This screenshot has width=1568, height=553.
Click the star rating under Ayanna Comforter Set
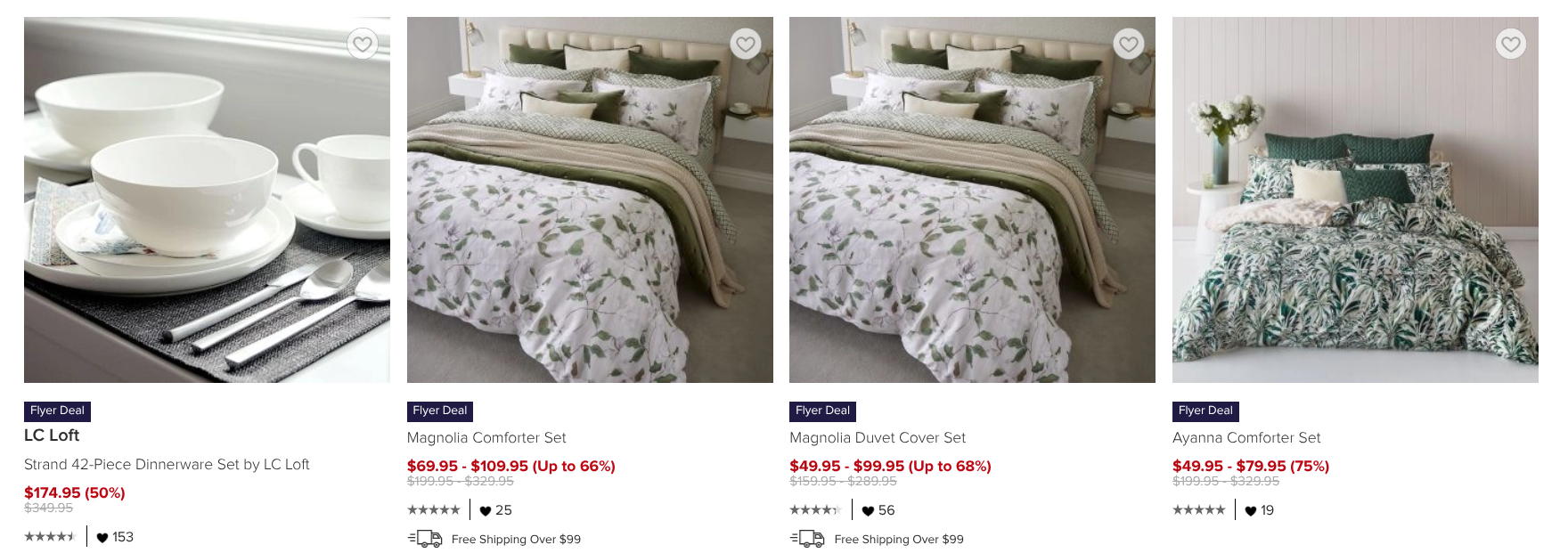[1197, 511]
